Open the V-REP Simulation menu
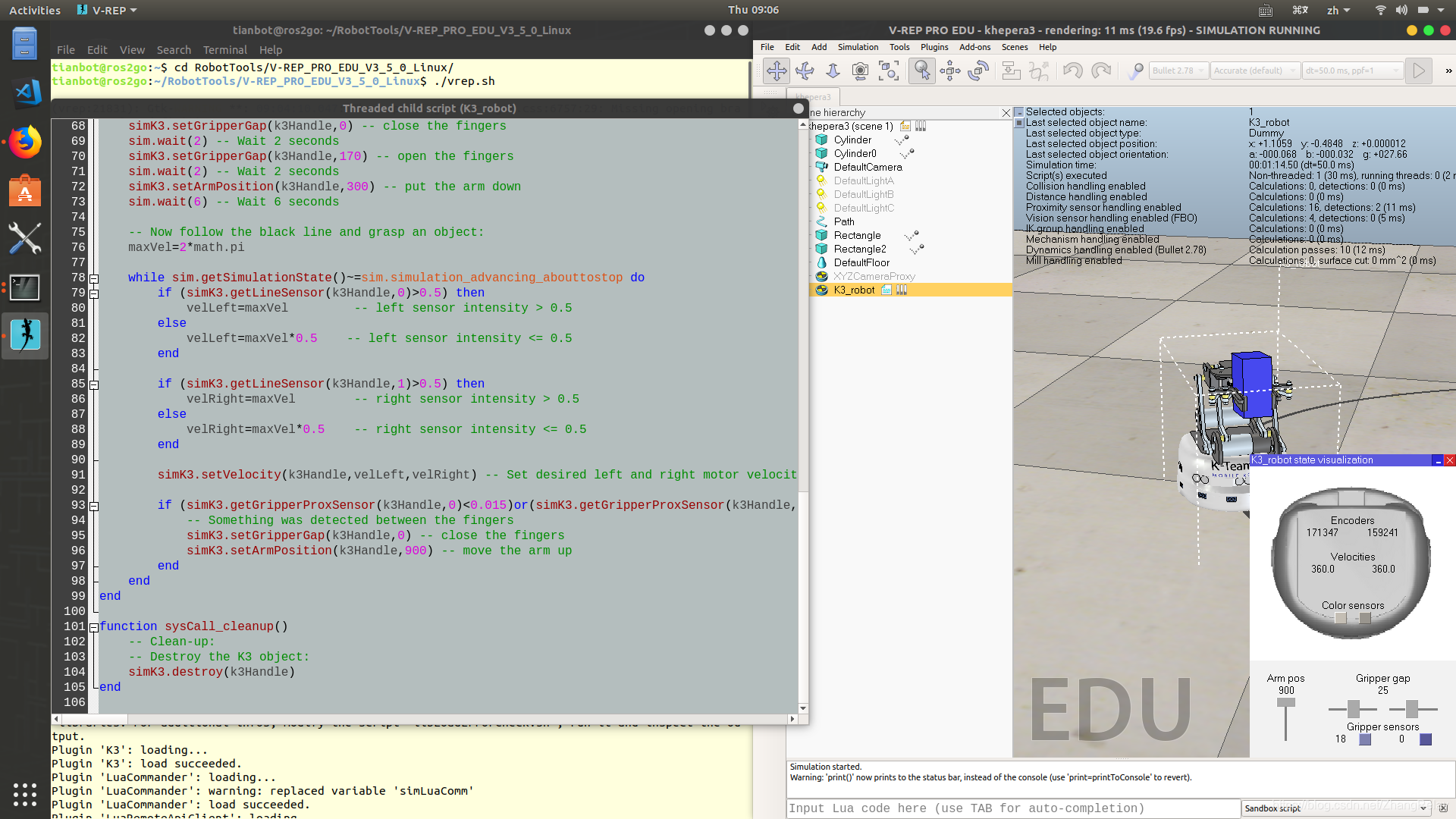The height and width of the screenshot is (819, 1456). coord(858,47)
